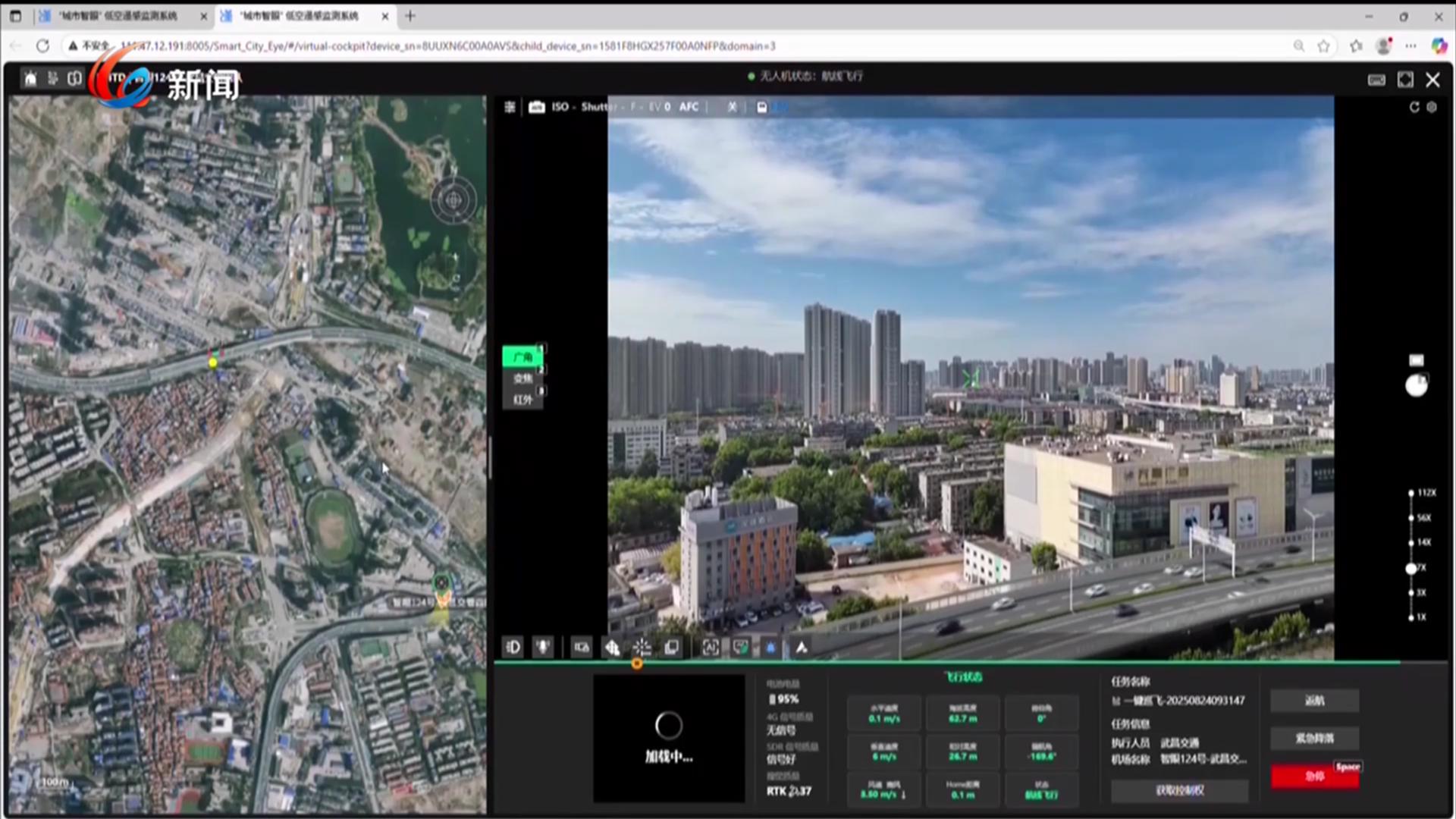This screenshot has width=1456, height=819.
Task: Set zoom slider to 112X mark
Action: (x=1411, y=493)
